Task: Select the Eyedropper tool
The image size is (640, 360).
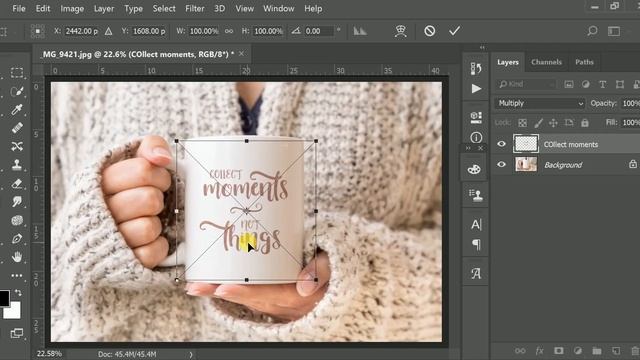Action: pos(17,109)
